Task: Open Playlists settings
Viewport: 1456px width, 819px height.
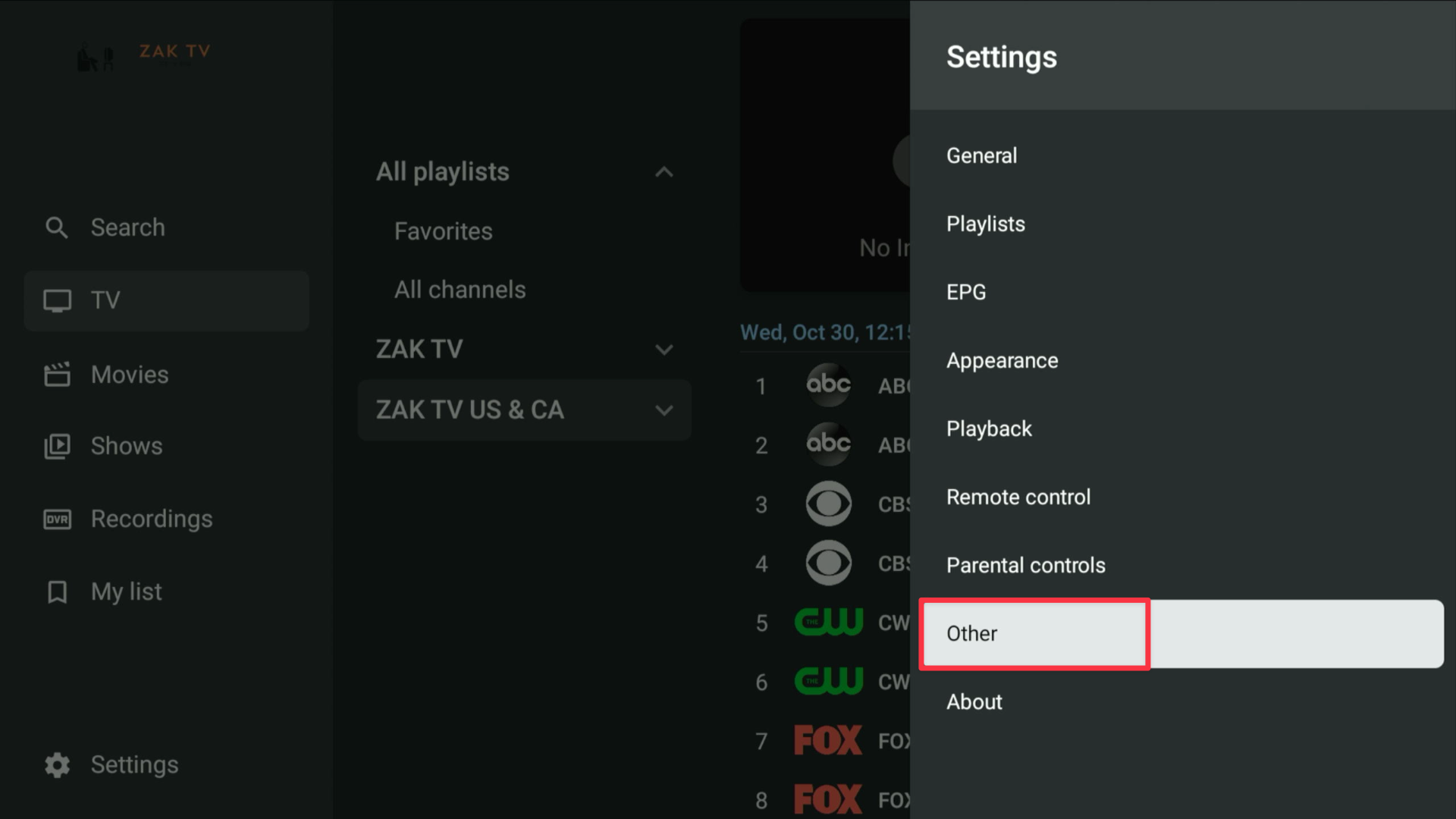Action: click(985, 224)
